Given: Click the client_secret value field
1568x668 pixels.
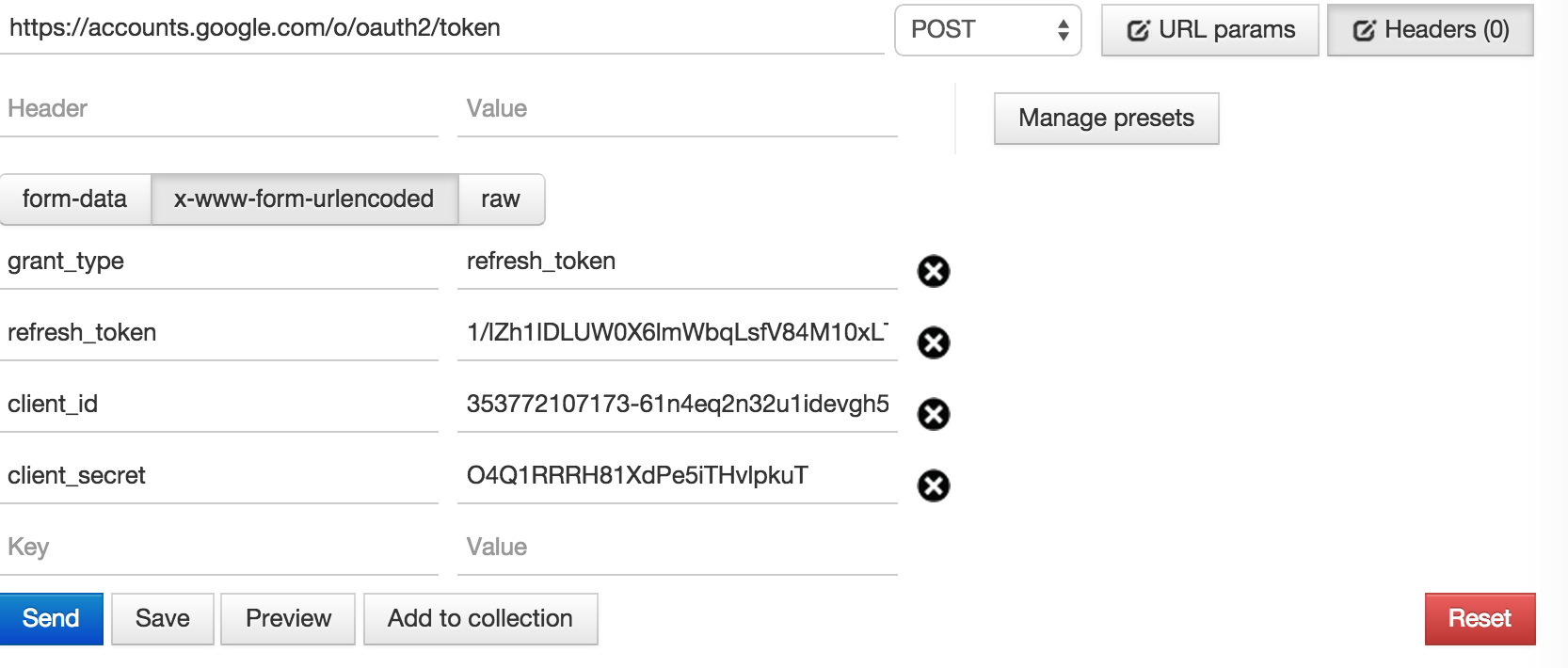Looking at the screenshot, I should click(x=677, y=476).
